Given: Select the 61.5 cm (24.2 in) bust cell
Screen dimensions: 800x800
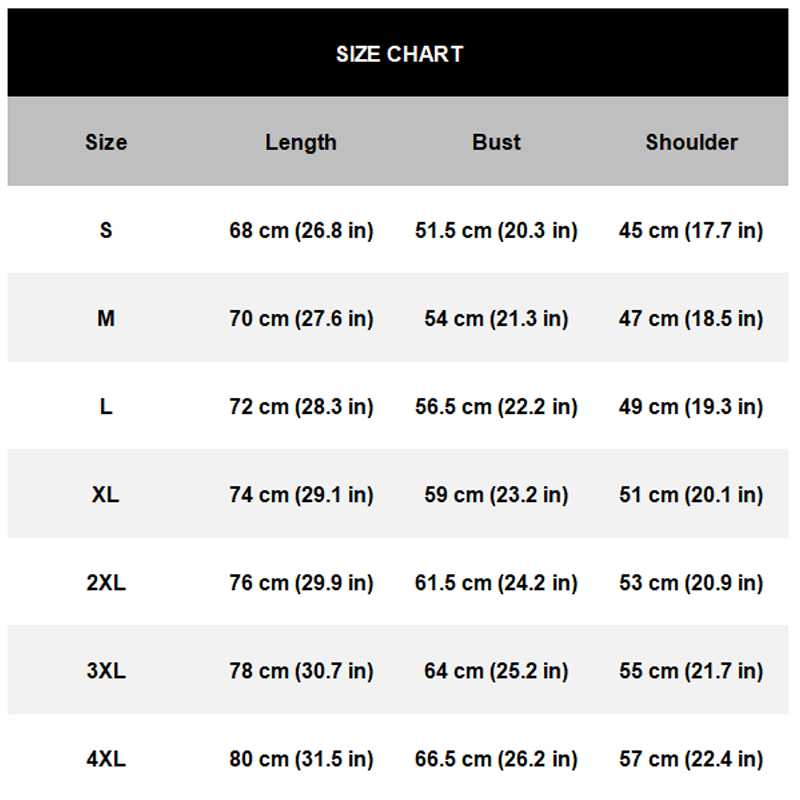Looking at the screenshot, I should click(x=496, y=583).
